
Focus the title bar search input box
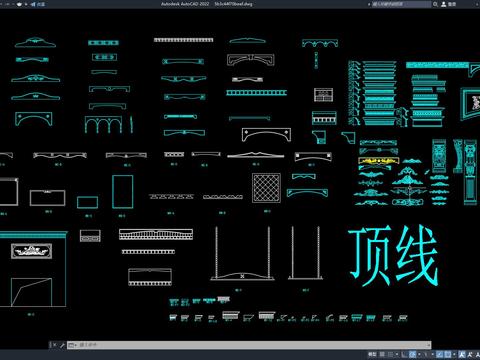coord(402,4)
